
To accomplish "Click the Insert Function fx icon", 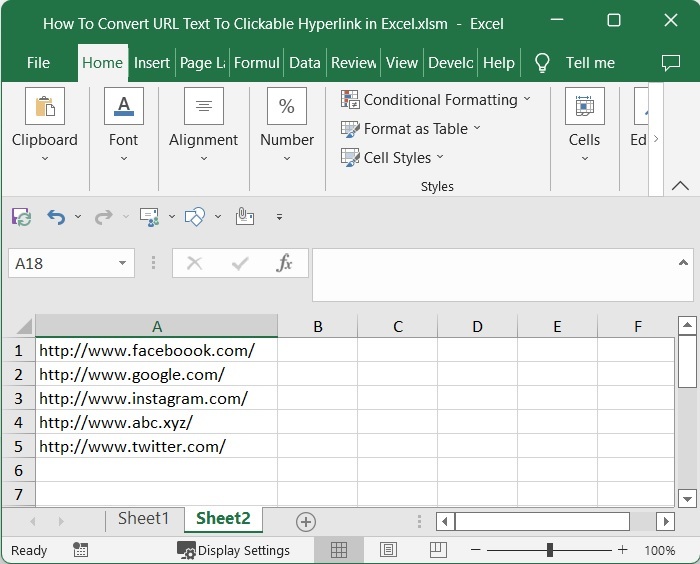I will click(284, 263).
